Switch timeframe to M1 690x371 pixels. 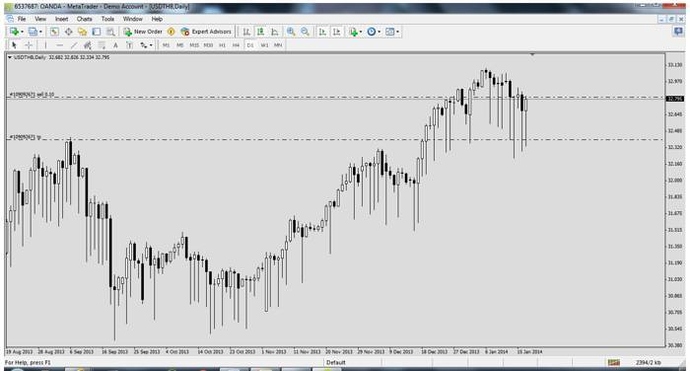(x=166, y=45)
